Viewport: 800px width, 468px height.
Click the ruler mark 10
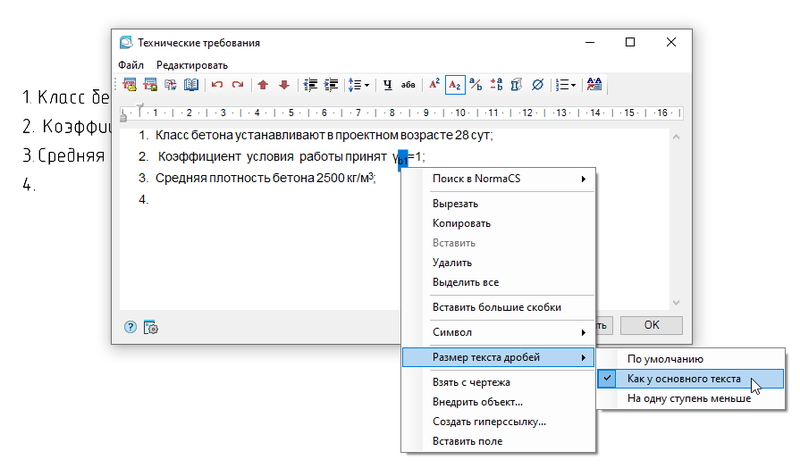click(460, 113)
